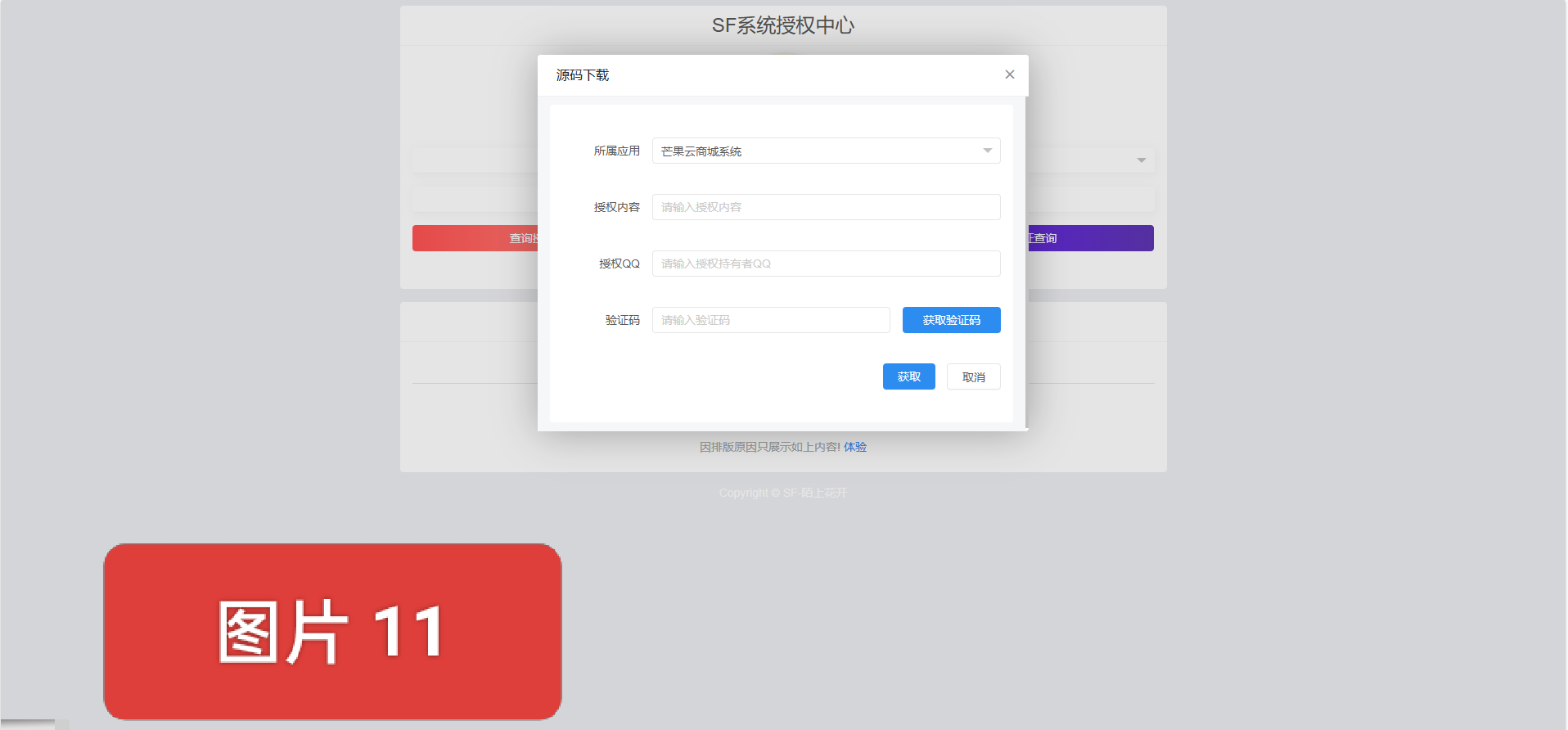Click the 授权QQ field label
This screenshot has width=1568, height=730.
click(x=619, y=264)
